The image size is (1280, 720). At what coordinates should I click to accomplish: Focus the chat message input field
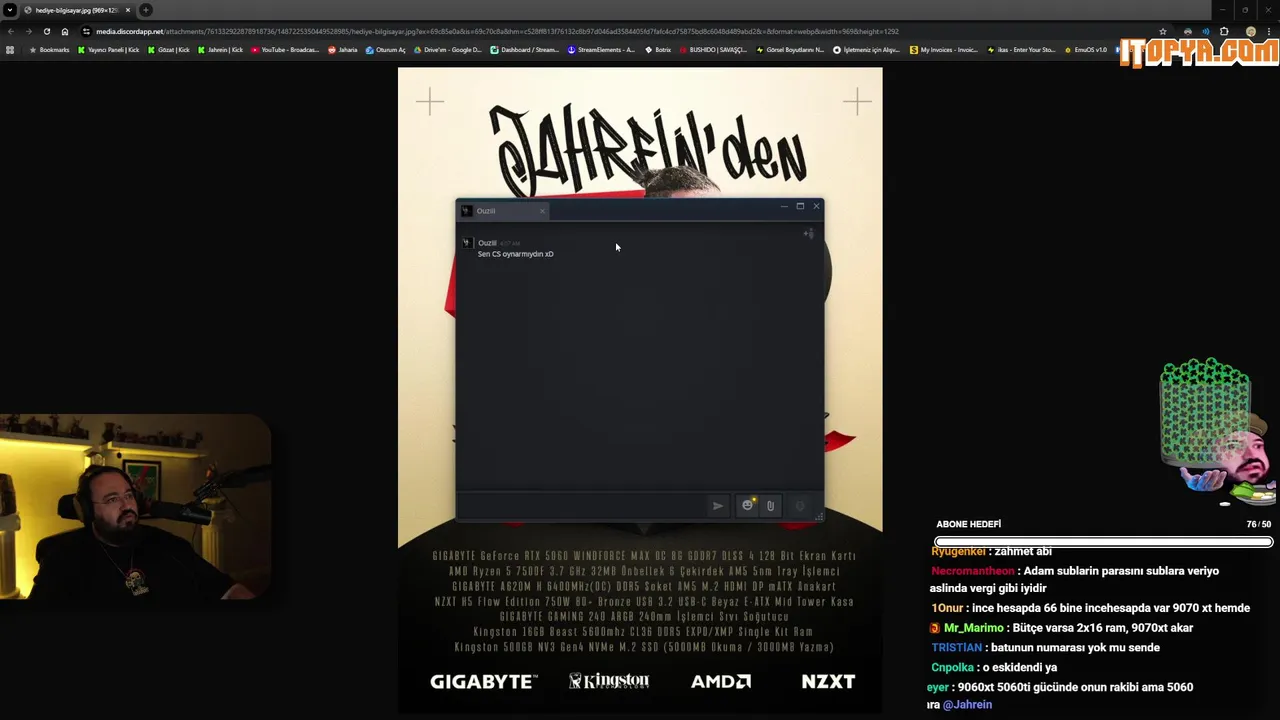pos(580,506)
